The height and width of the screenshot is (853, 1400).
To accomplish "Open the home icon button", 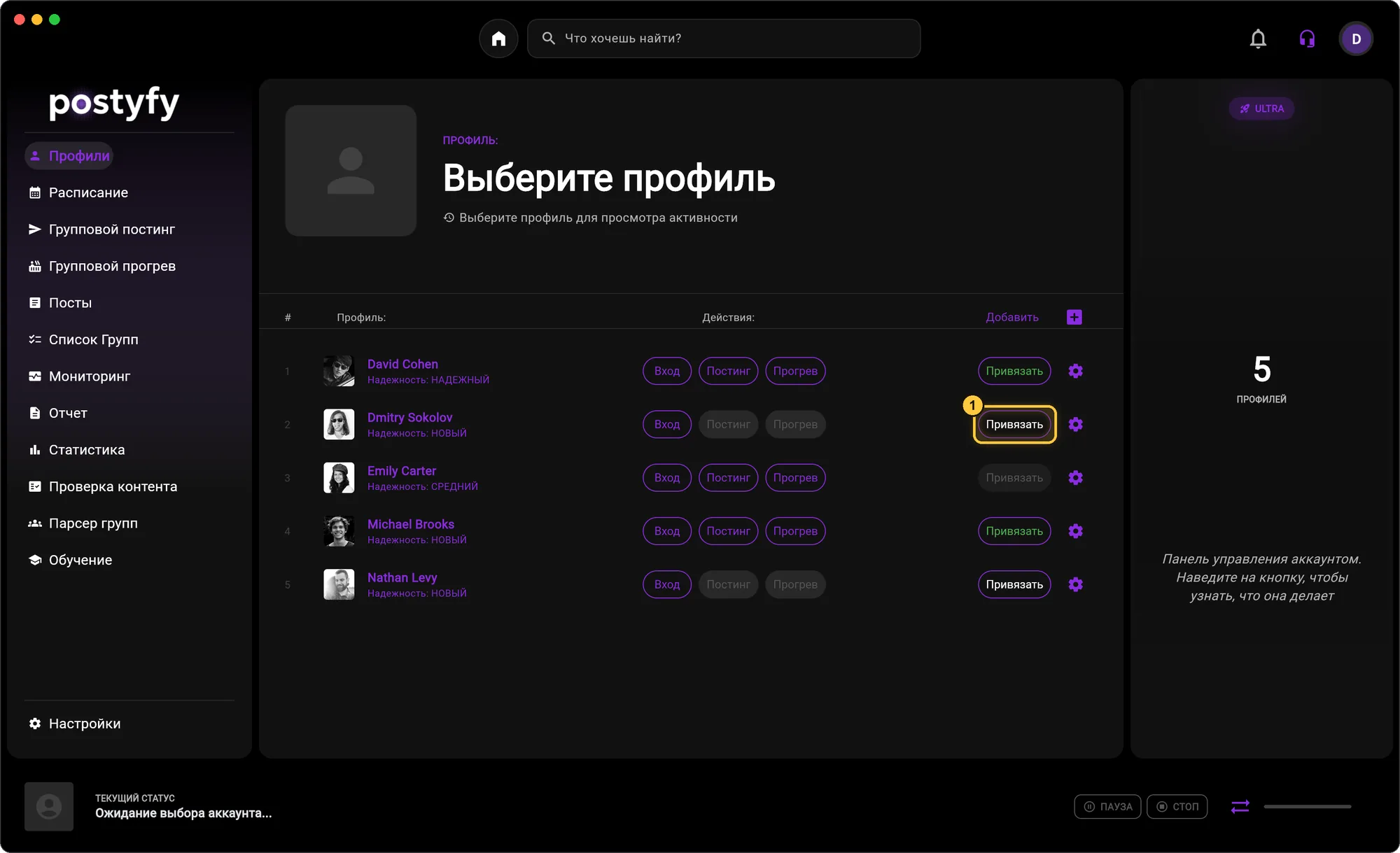I will tap(498, 38).
